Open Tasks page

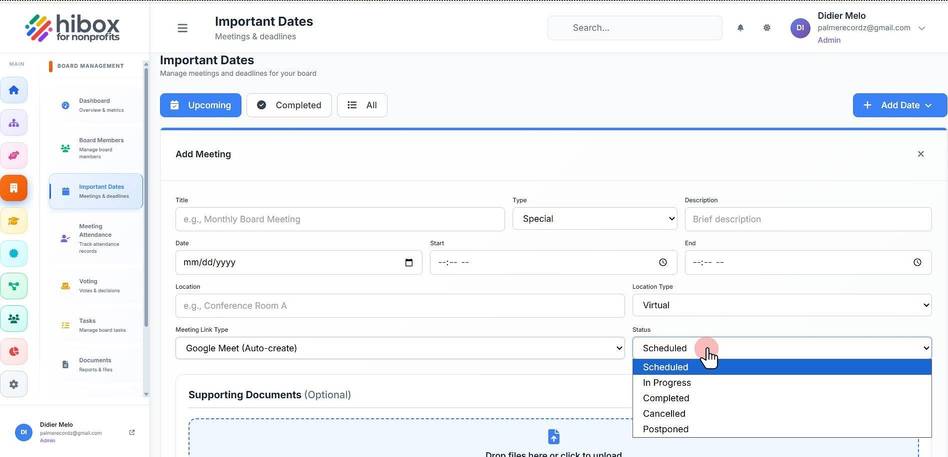click(96, 325)
